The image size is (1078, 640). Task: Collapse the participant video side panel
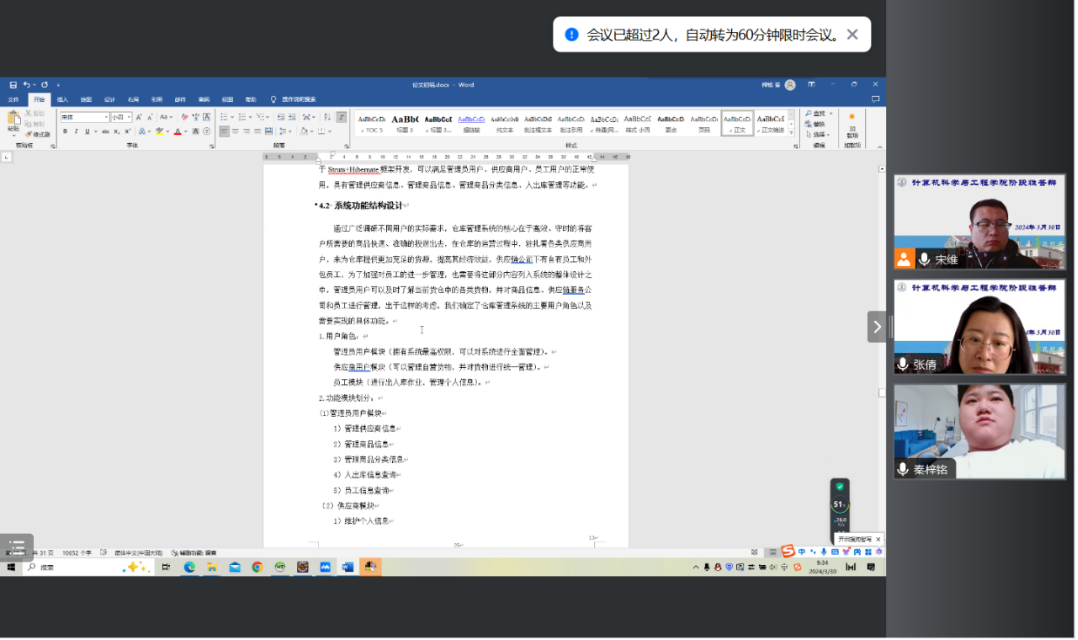click(x=877, y=326)
